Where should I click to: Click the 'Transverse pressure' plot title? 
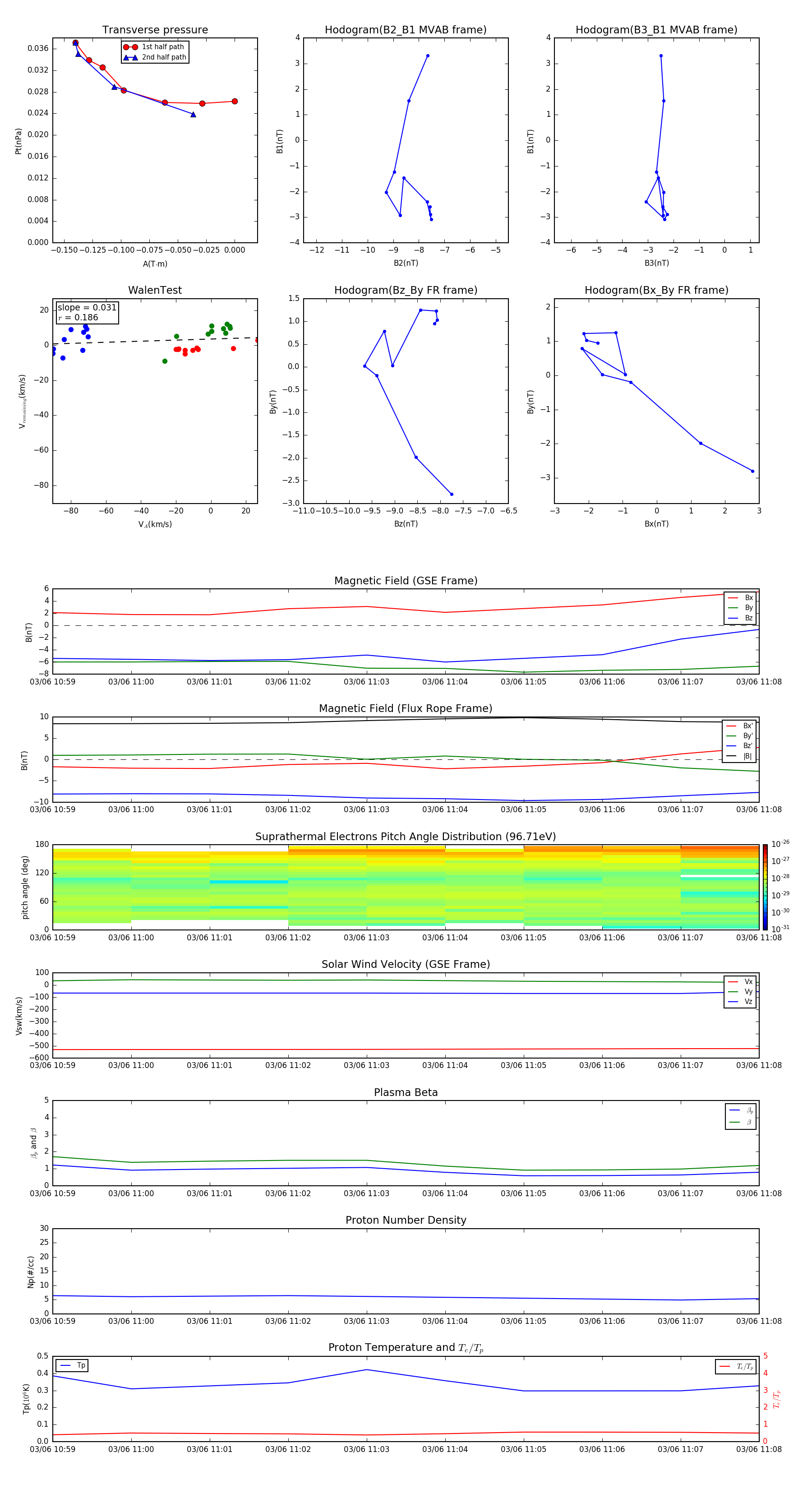[x=155, y=30]
